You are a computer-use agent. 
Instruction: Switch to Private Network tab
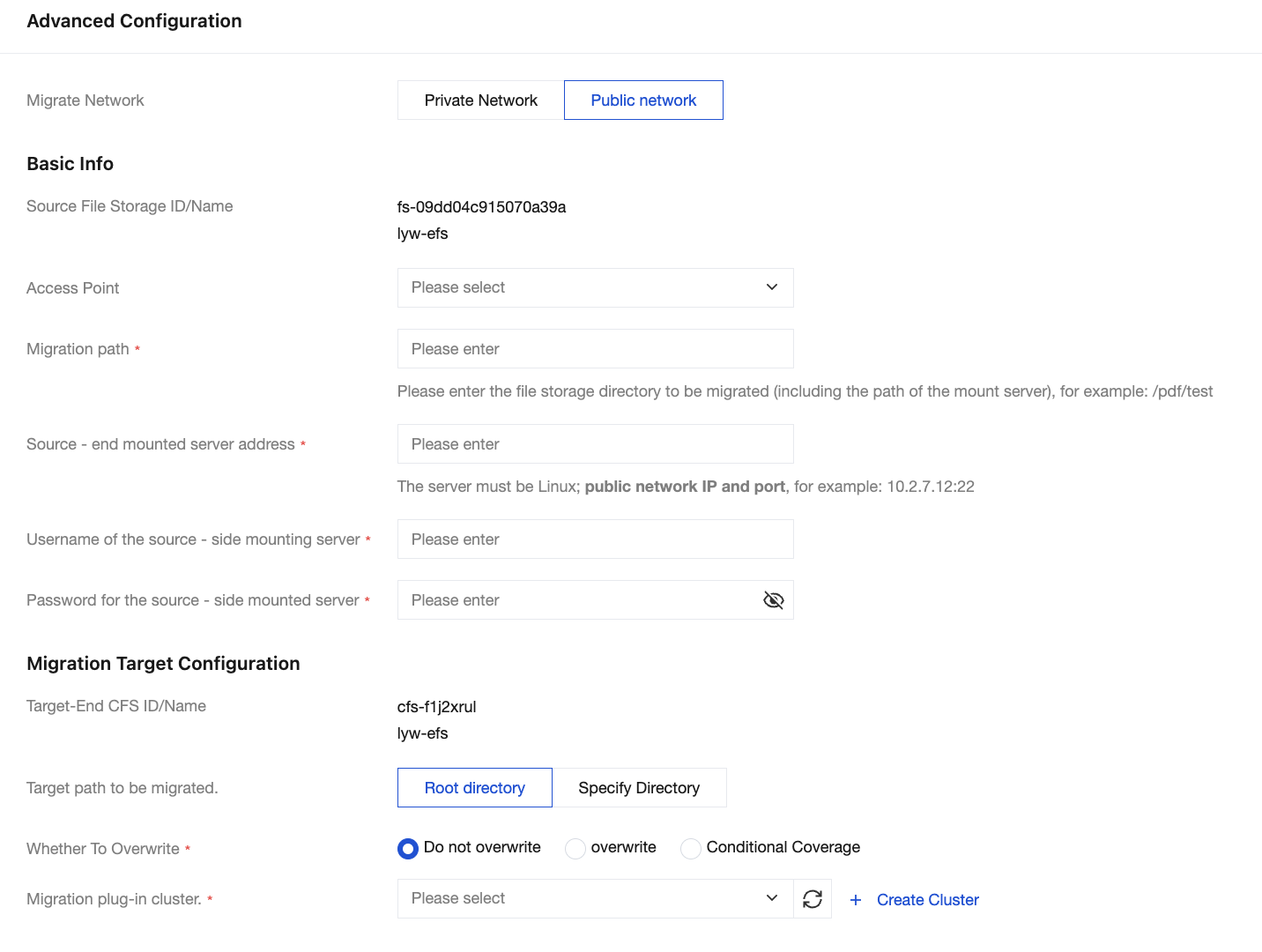pyautogui.click(x=480, y=100)
